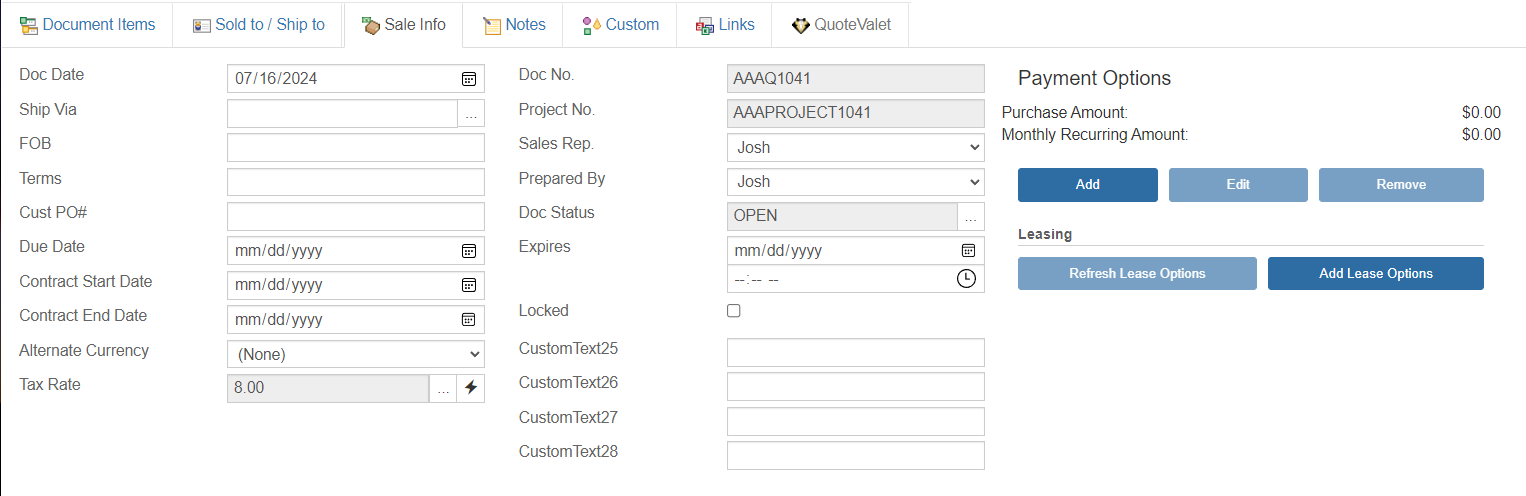The height and width of the screenshot is (496, 1526).
Task: Click the Refresh Lease Options button
Action: click(1137, 274)
